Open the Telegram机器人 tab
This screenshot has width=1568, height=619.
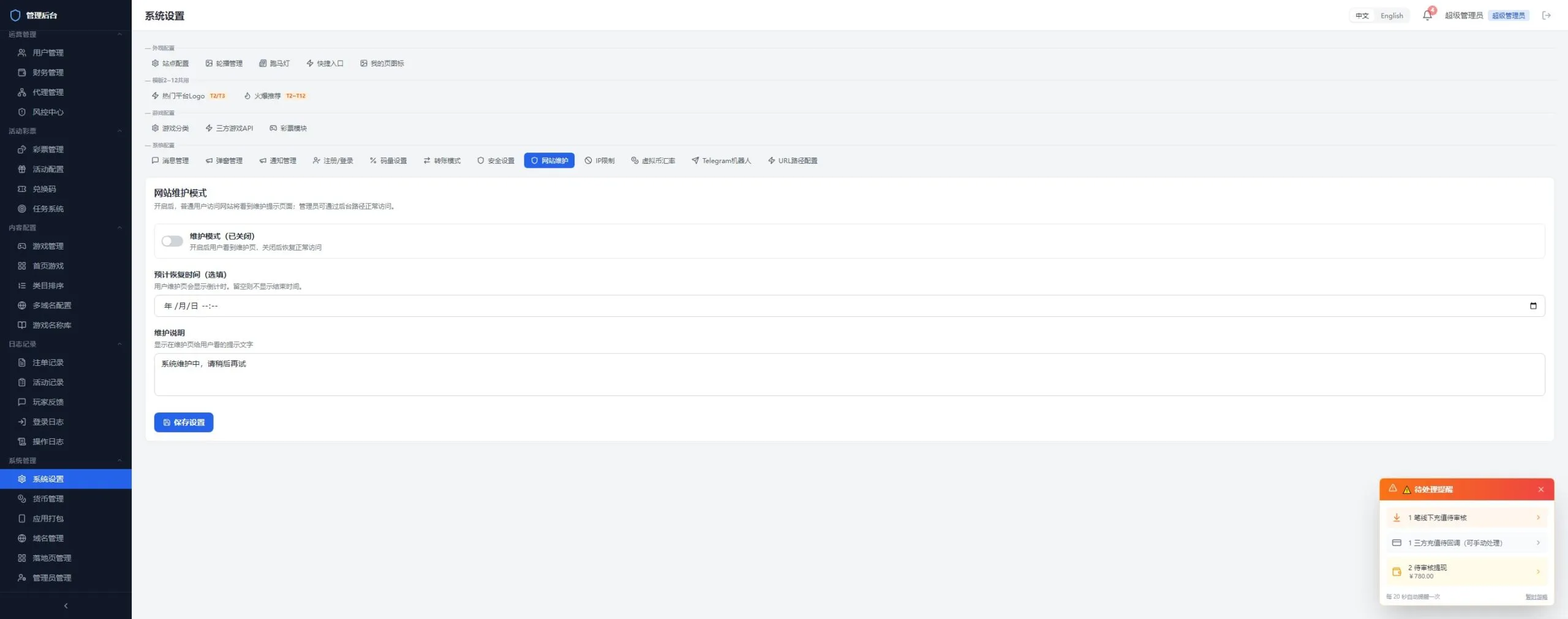click(721, 161)
